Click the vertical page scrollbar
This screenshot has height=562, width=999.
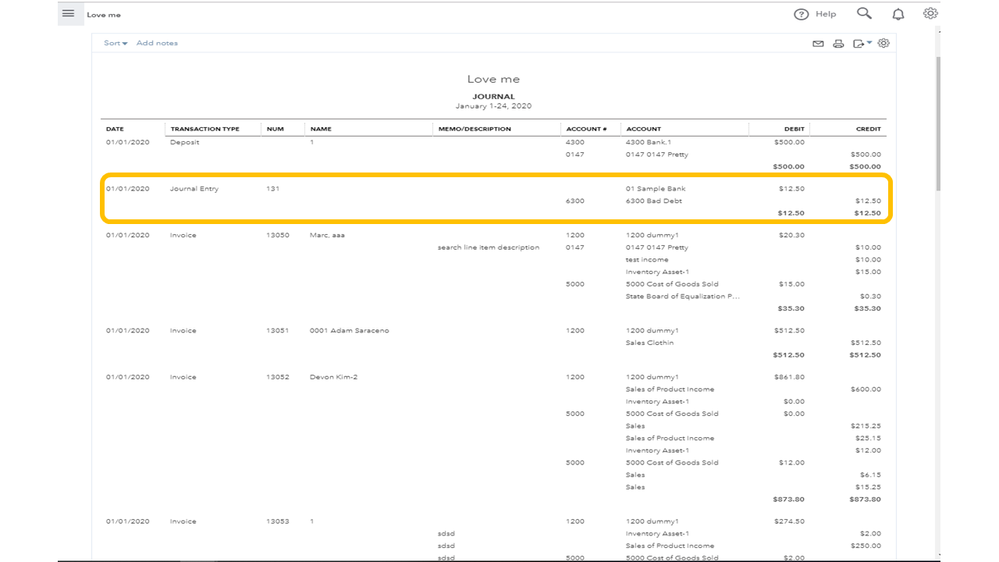[937, 120]
